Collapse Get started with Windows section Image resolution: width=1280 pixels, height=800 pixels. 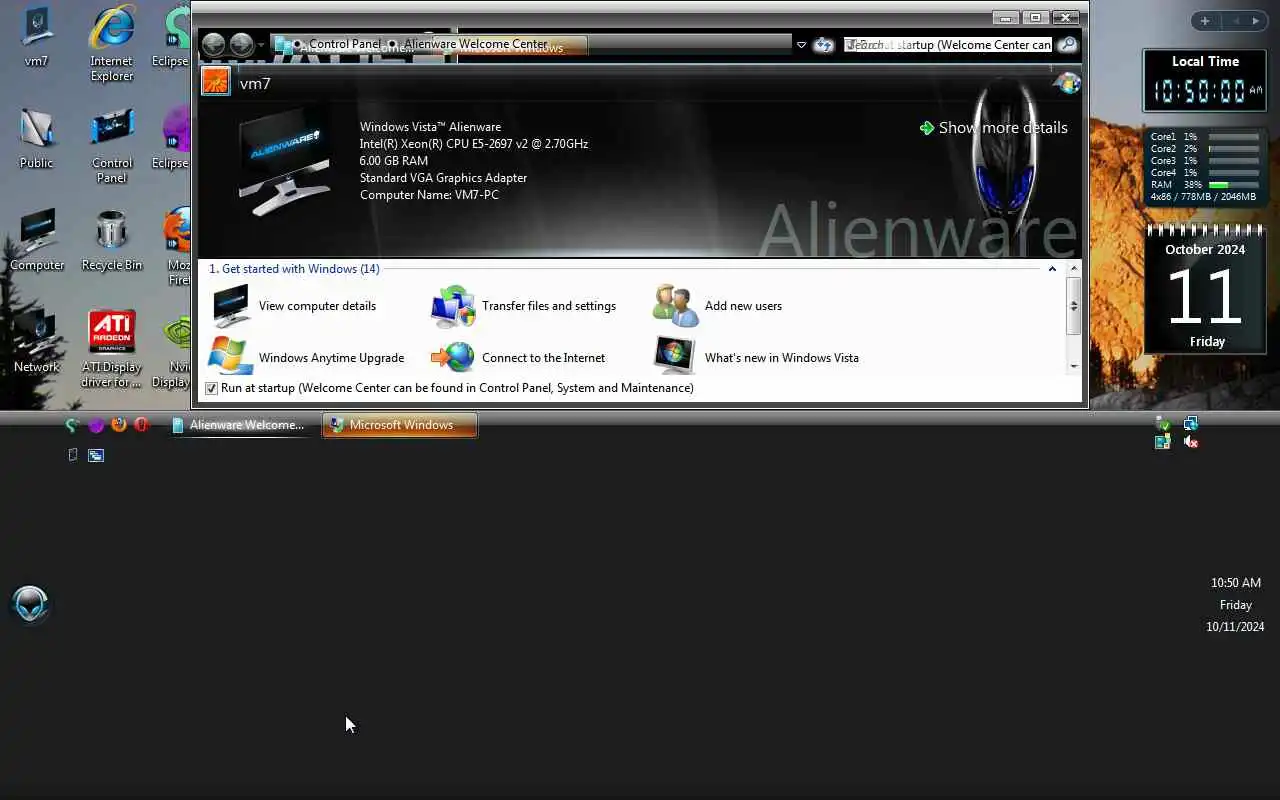tap(1052, 269)
